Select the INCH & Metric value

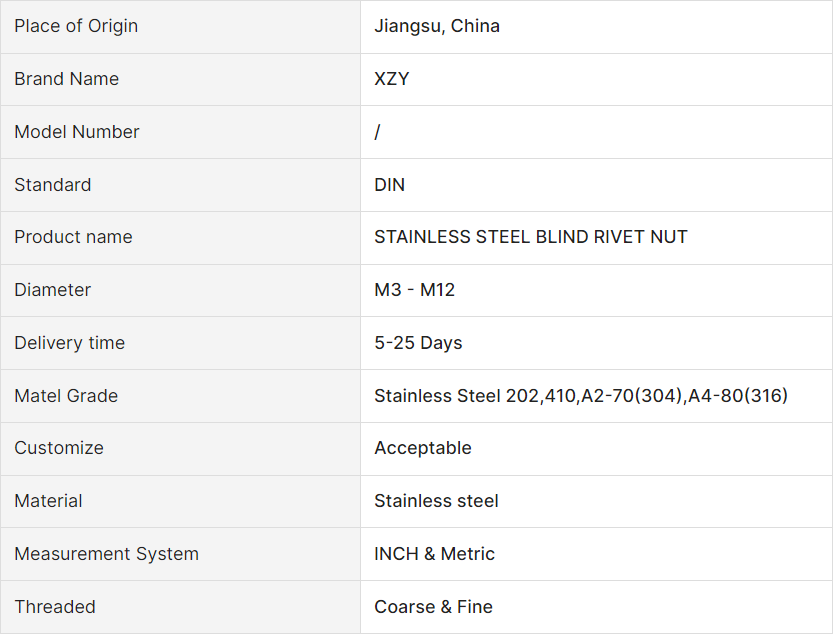[435, 554]
